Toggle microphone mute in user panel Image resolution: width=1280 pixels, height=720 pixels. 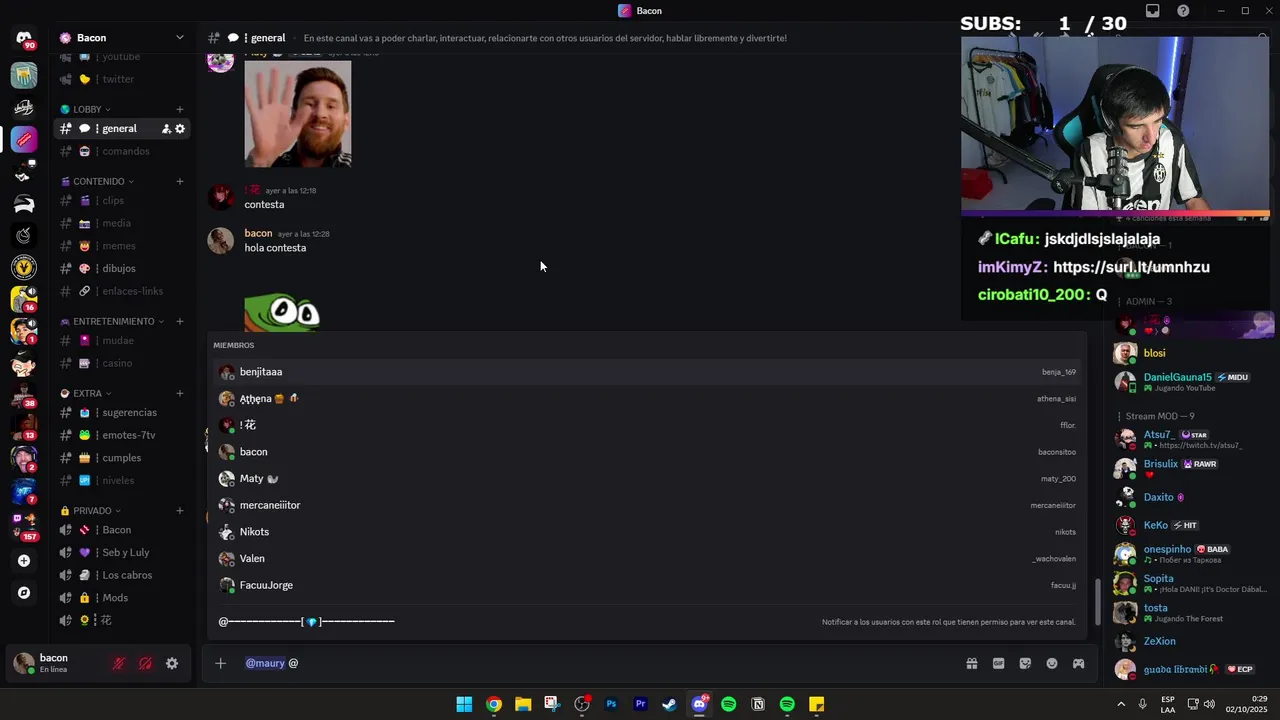(119, 663)
